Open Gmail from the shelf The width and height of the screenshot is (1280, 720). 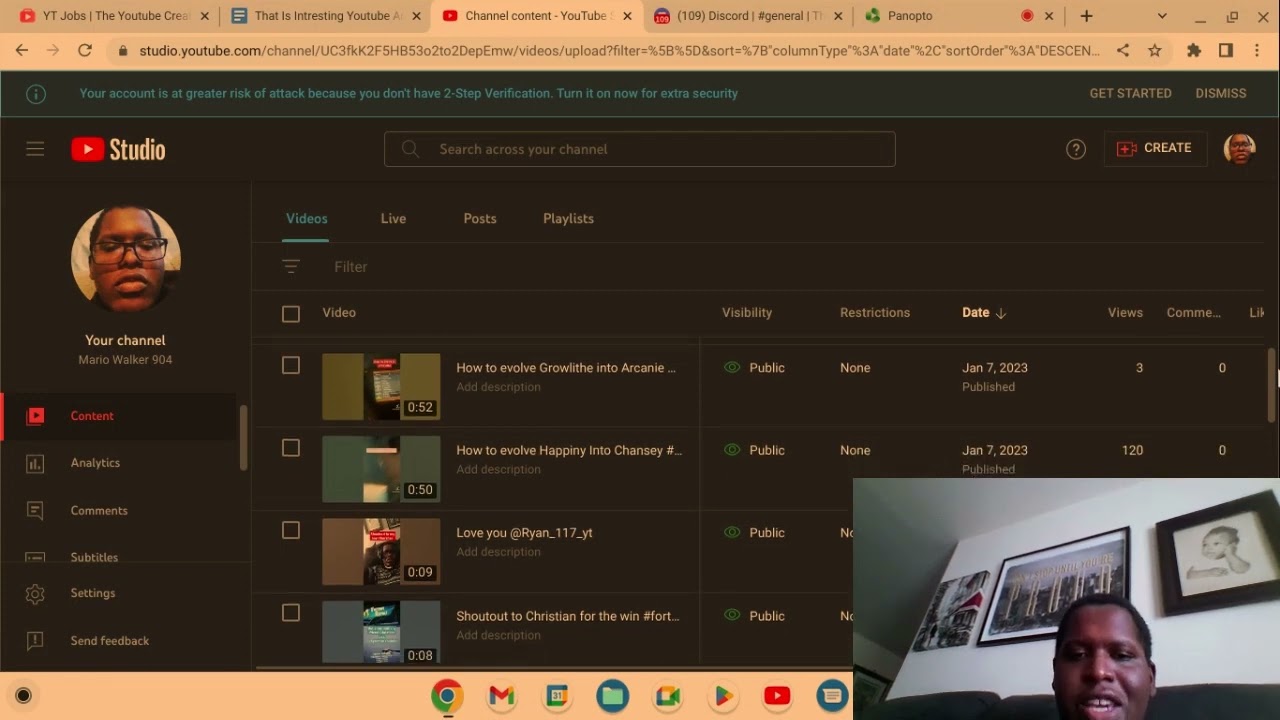(x=502, y=696)
